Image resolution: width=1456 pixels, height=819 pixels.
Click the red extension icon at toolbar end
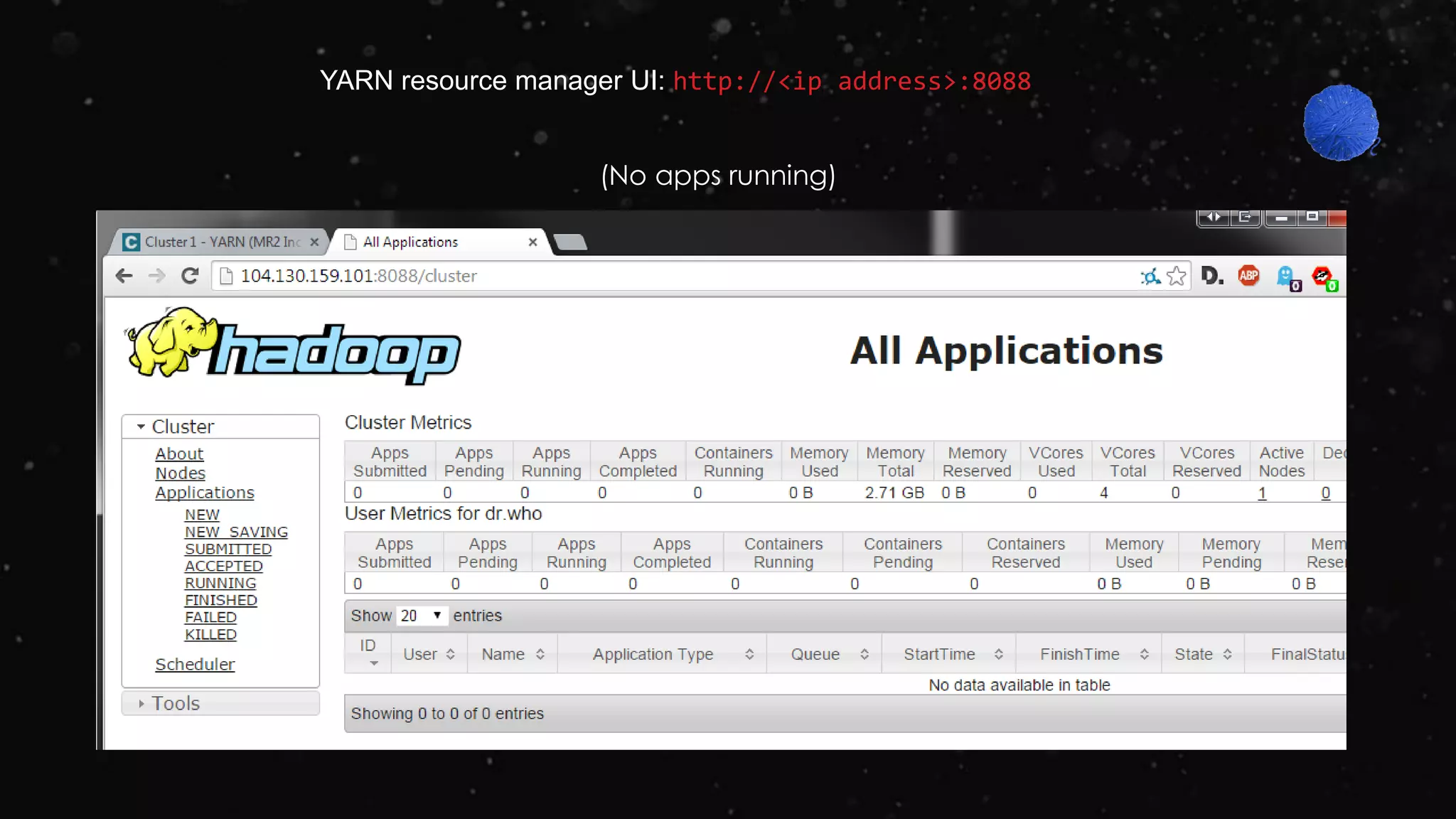click(x=1324, y=277)
